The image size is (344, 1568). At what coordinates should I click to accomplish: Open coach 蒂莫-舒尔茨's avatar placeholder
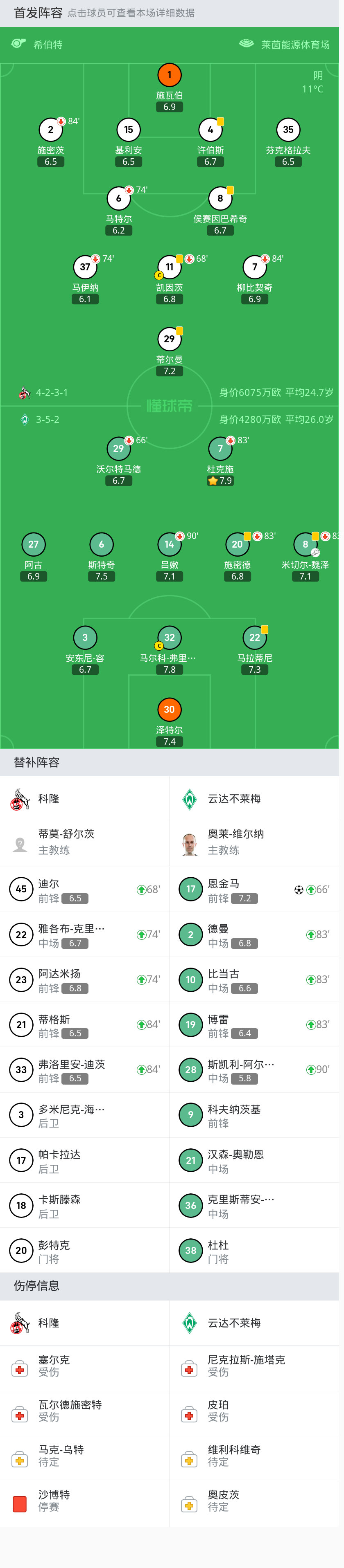click(x=20, y=844)
